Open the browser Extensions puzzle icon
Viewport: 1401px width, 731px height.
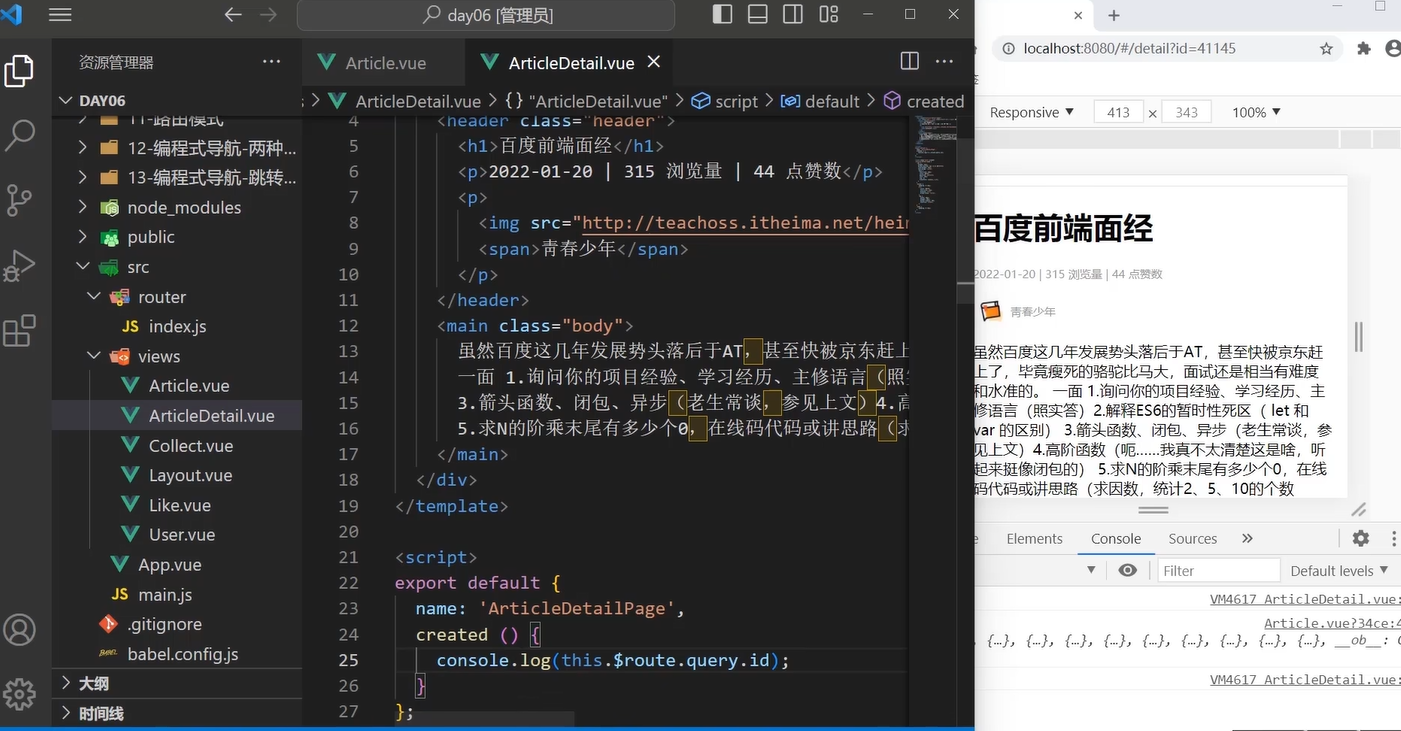tap(1364, 48)
